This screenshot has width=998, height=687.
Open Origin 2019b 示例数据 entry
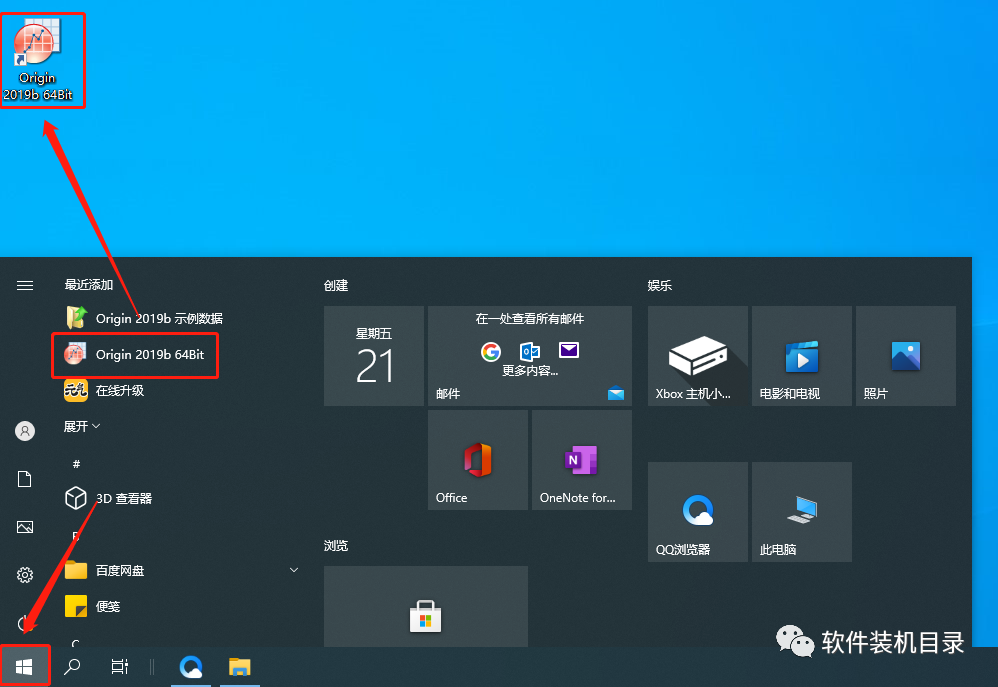(x=144, y=318)
